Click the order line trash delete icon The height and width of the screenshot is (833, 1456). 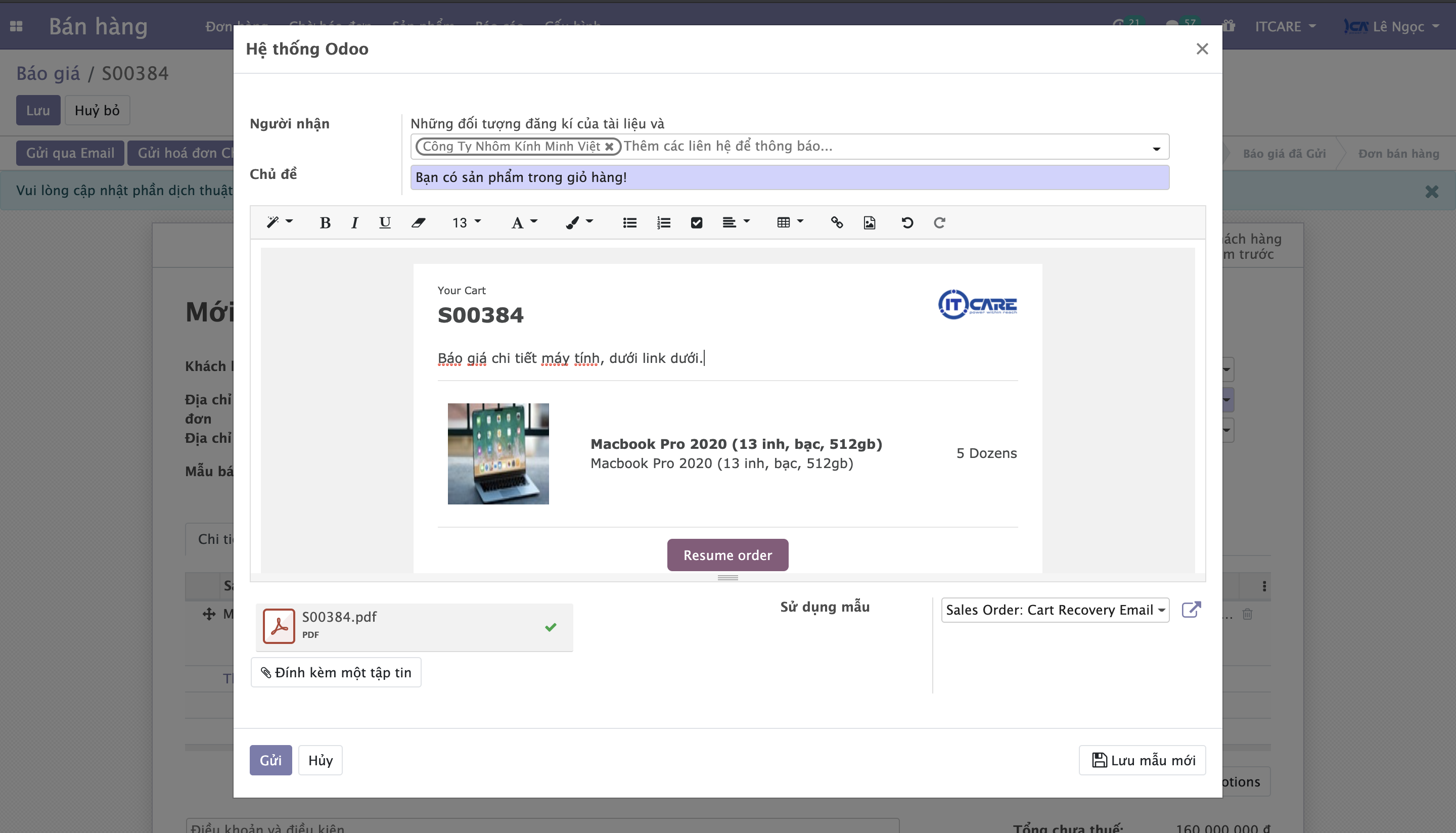(x=1248, y=615)
